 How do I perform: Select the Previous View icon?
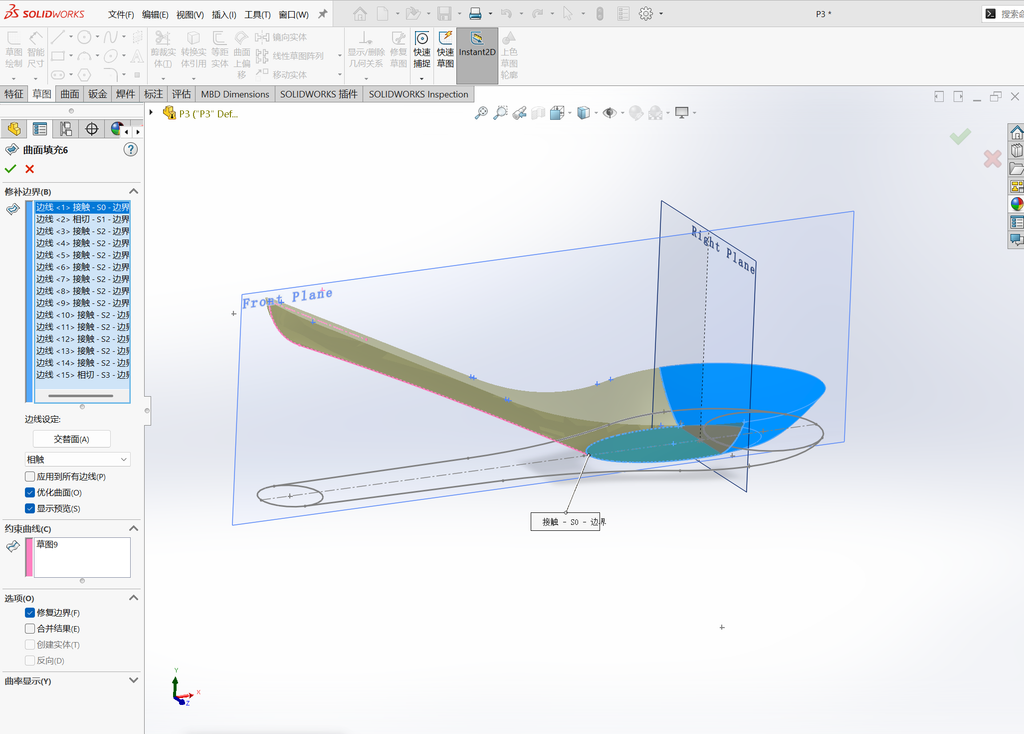[519, 113]
